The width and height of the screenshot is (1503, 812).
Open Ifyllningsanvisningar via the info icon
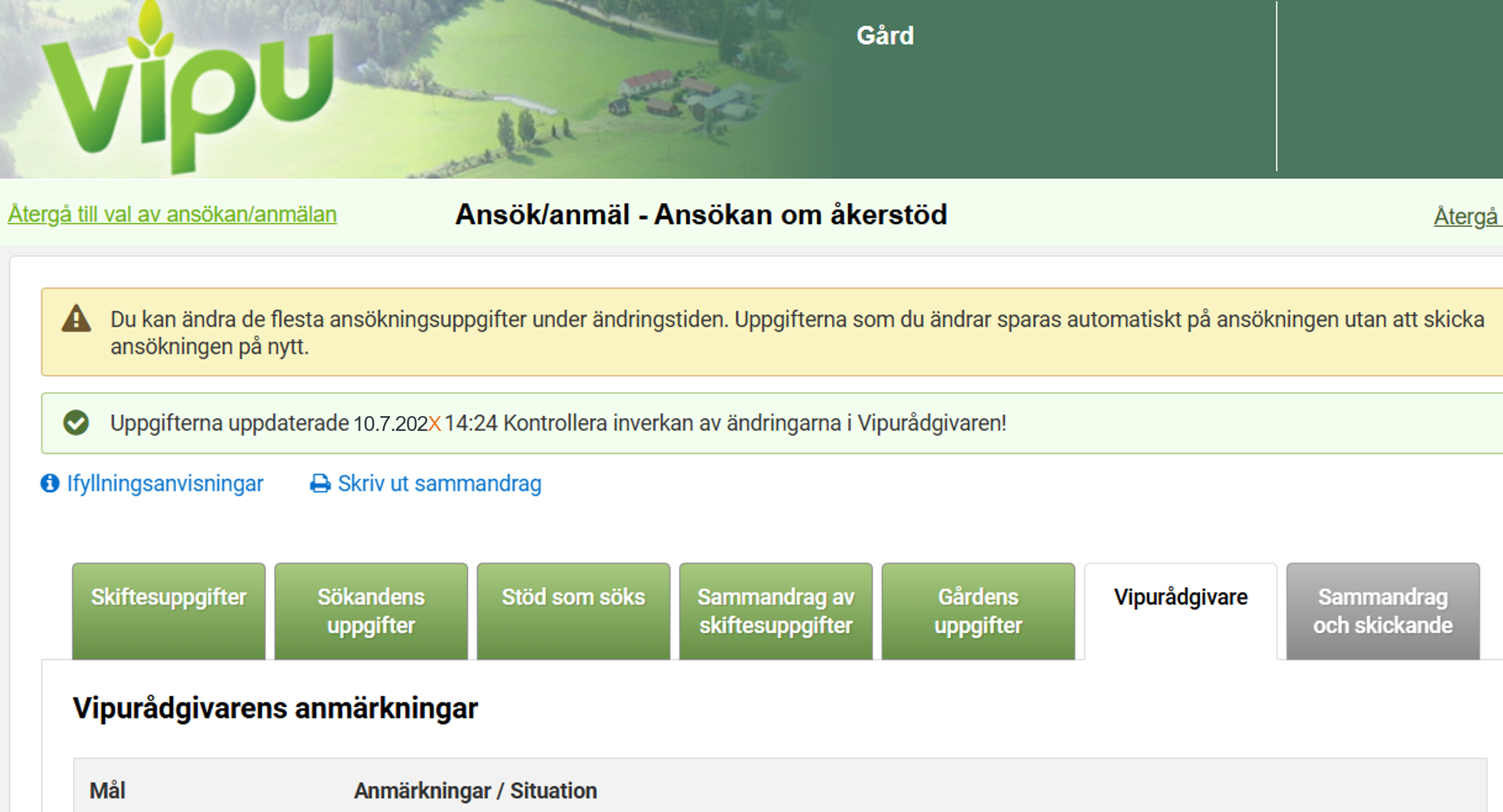tap(49, 482)
